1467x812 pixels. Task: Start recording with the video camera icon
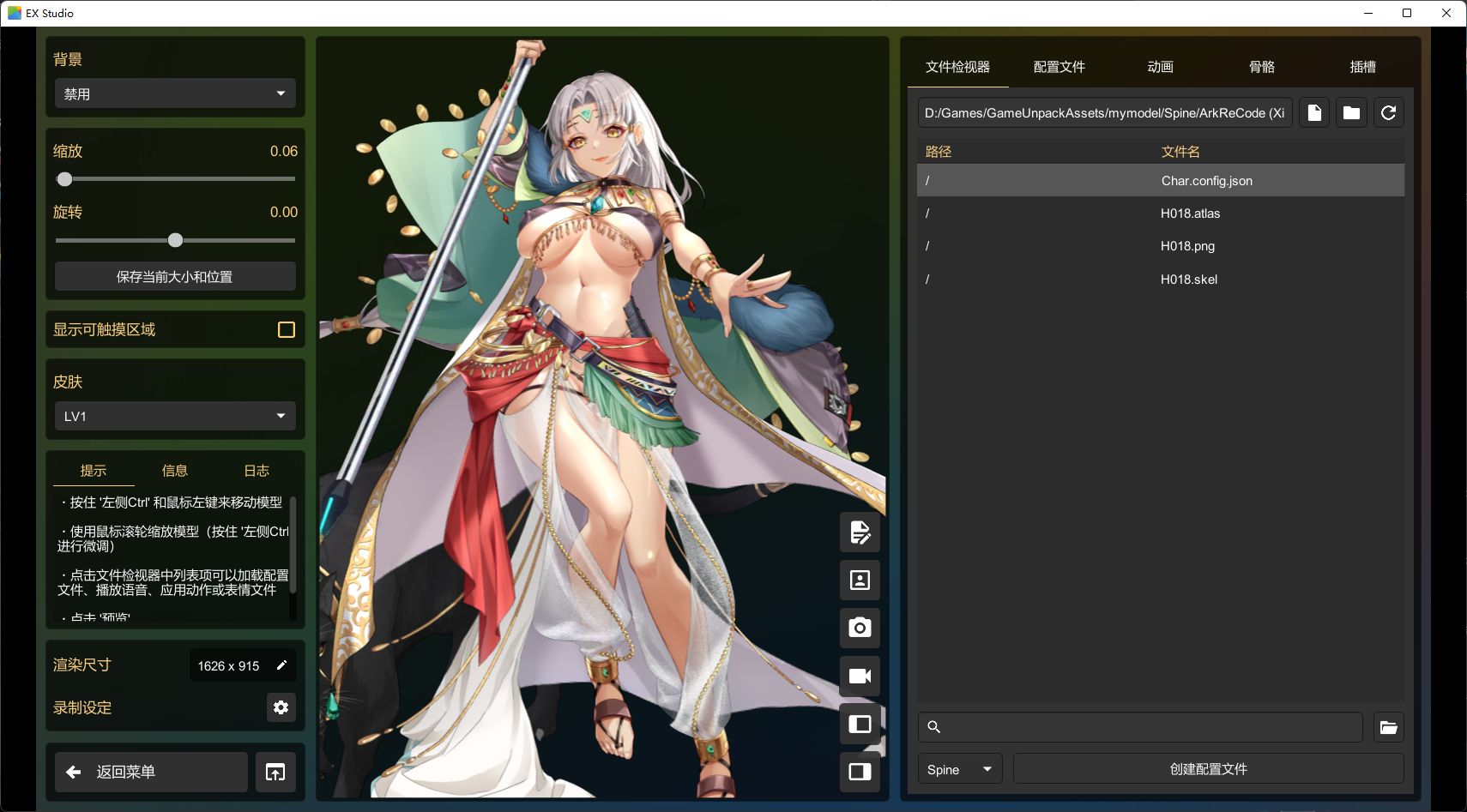pos(860,676)
